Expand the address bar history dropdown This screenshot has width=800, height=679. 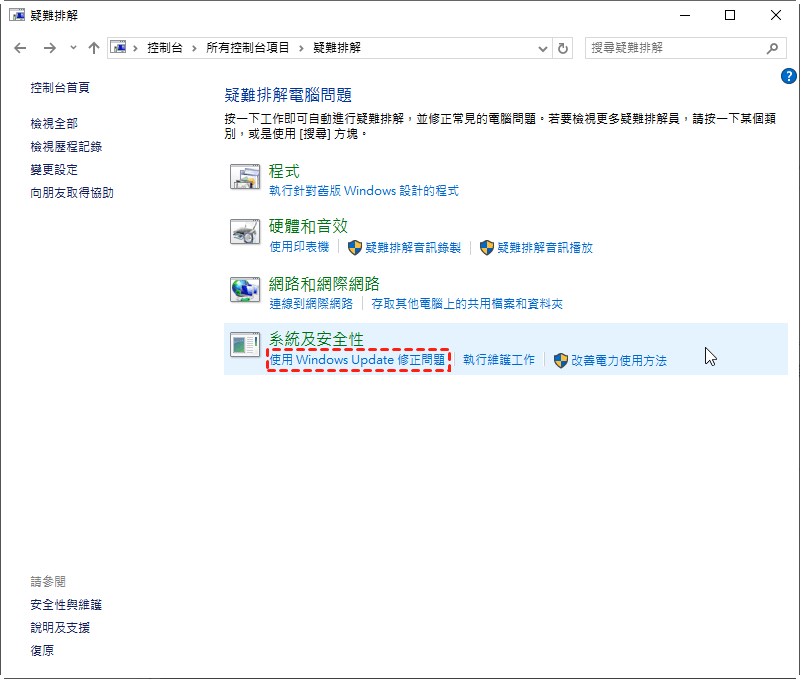click(x=543, y=48)
